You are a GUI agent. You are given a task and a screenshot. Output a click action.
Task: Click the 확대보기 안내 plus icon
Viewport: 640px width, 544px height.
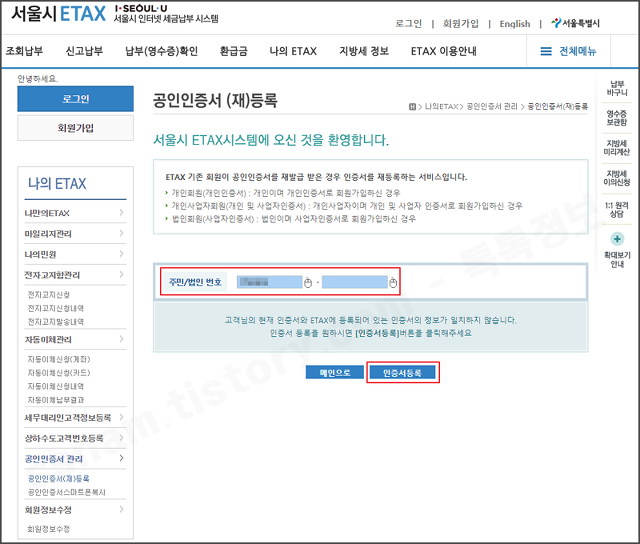pyautogui.click(x=617, y=239)
